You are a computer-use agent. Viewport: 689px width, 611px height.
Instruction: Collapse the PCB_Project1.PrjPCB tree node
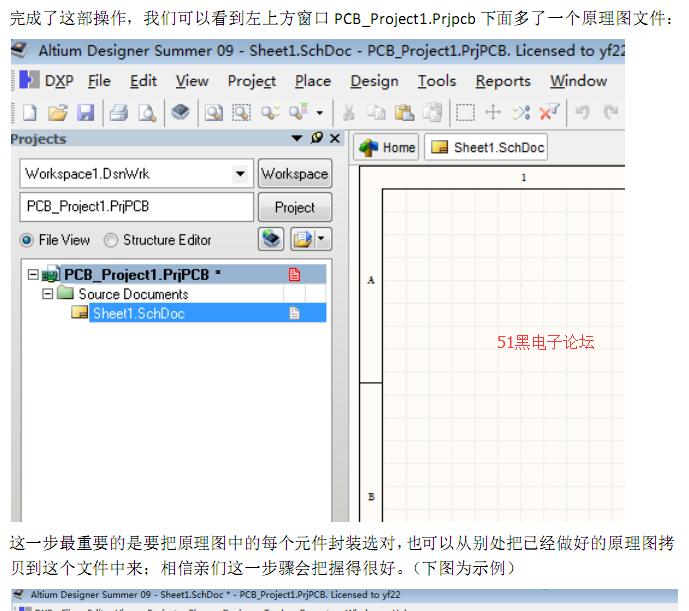[x=33, y=275]
